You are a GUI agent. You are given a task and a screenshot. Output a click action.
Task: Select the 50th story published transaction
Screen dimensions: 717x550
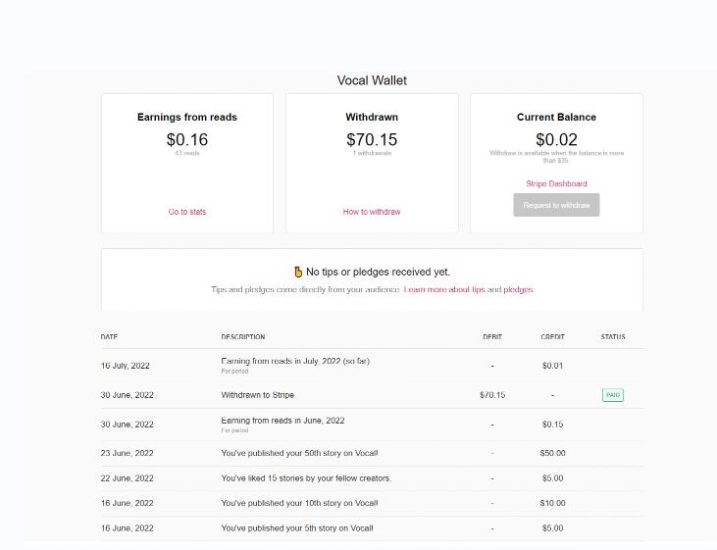click(x=299, y=453)
